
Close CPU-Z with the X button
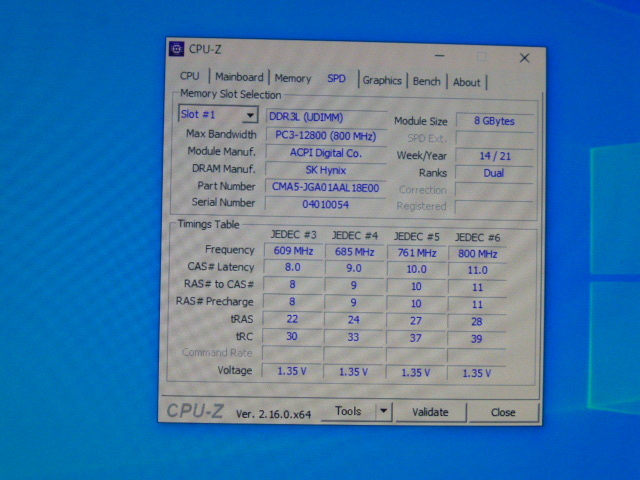pyautogui.click(x=524, y=58)
